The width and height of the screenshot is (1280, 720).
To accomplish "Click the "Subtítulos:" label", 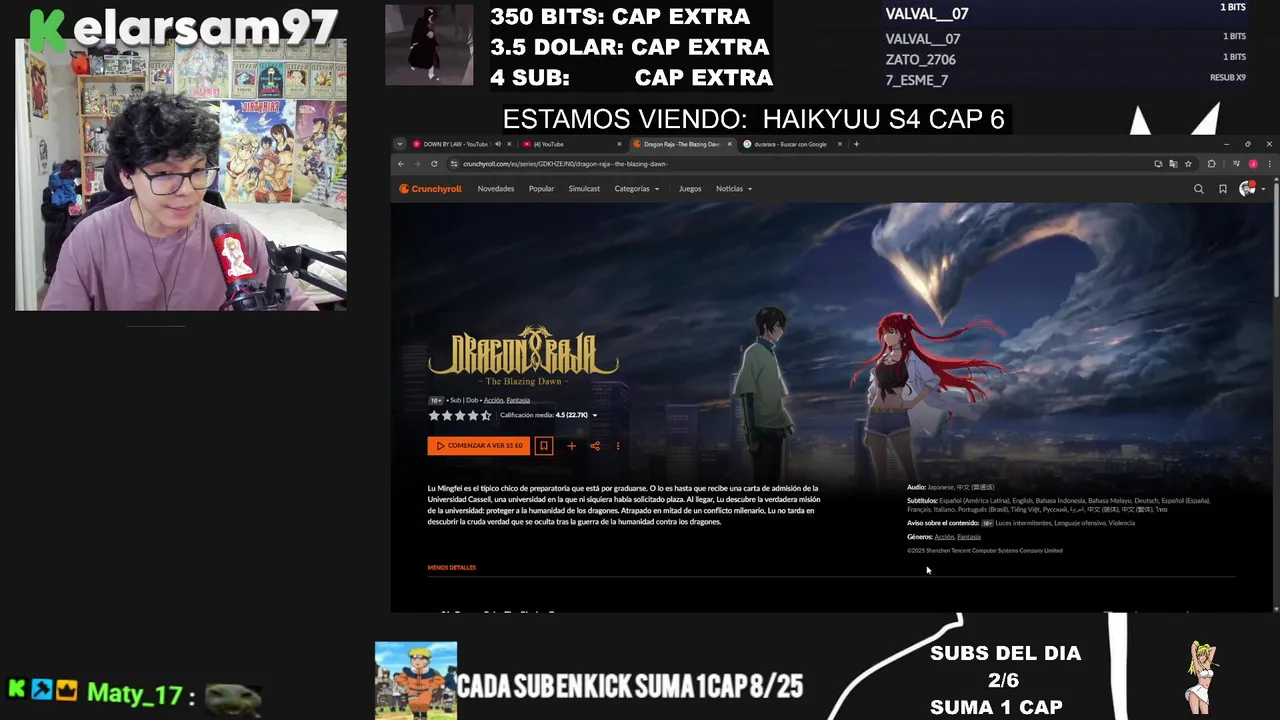I will pos(922,501).
